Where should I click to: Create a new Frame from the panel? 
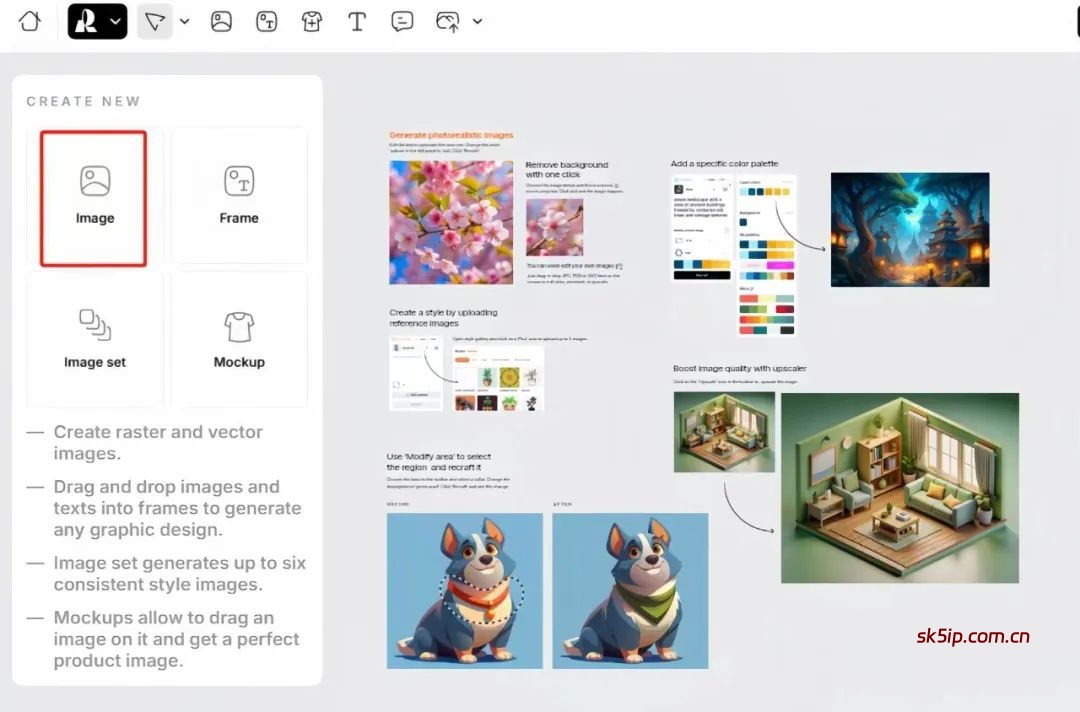coord(239,196)
